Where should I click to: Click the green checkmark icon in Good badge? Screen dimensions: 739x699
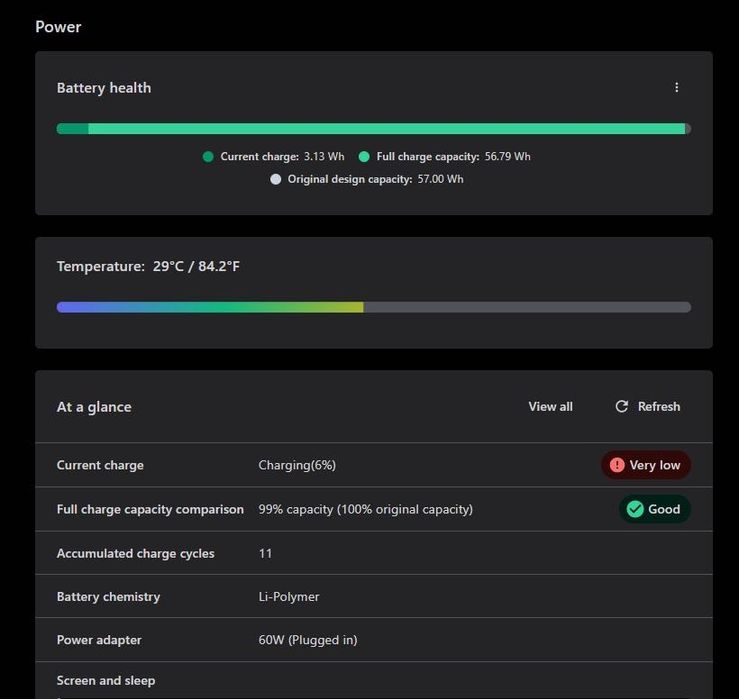(635, 509)
